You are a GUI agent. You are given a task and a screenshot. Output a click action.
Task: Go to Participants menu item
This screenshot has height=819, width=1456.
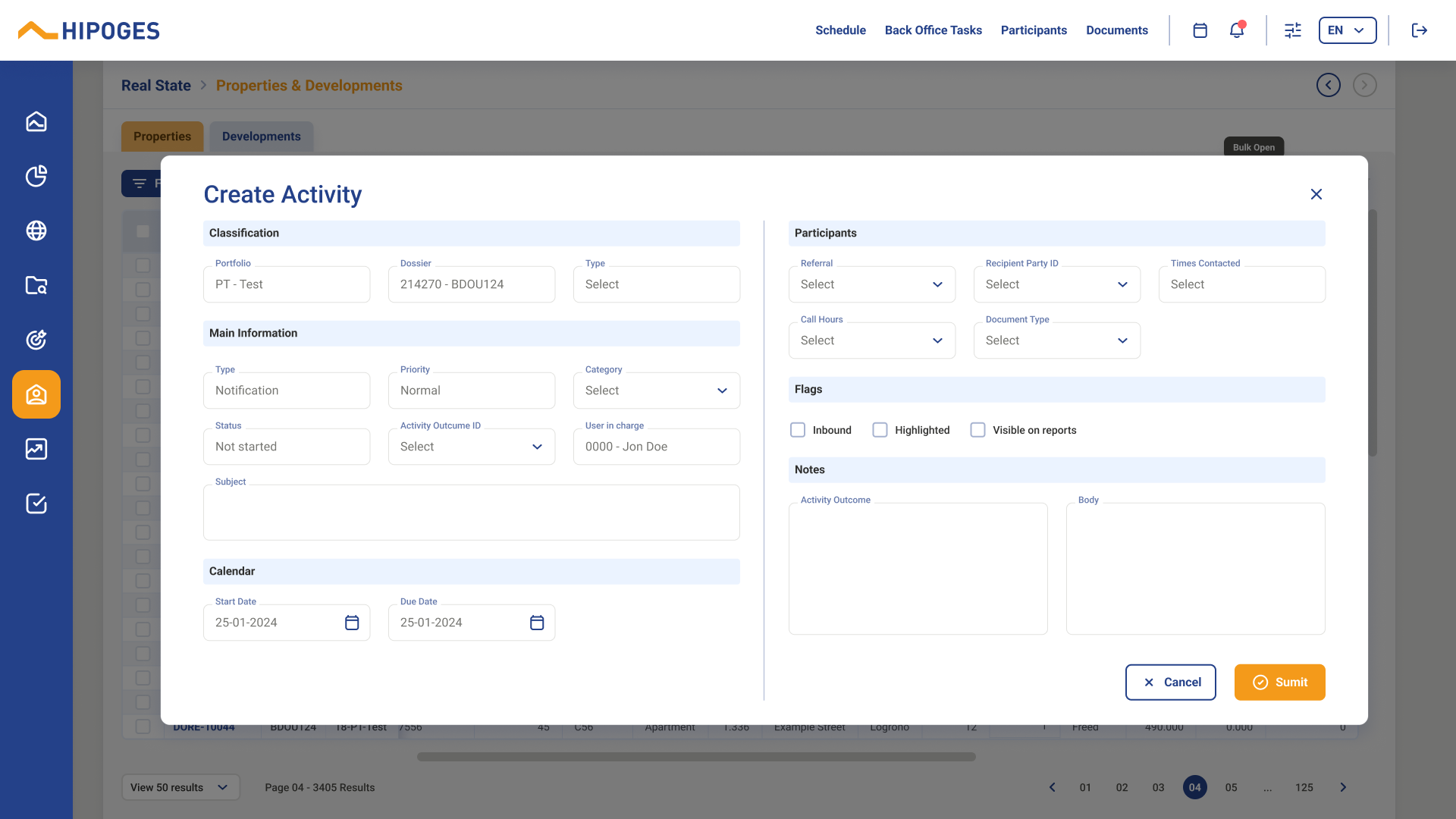[1034, 30]
